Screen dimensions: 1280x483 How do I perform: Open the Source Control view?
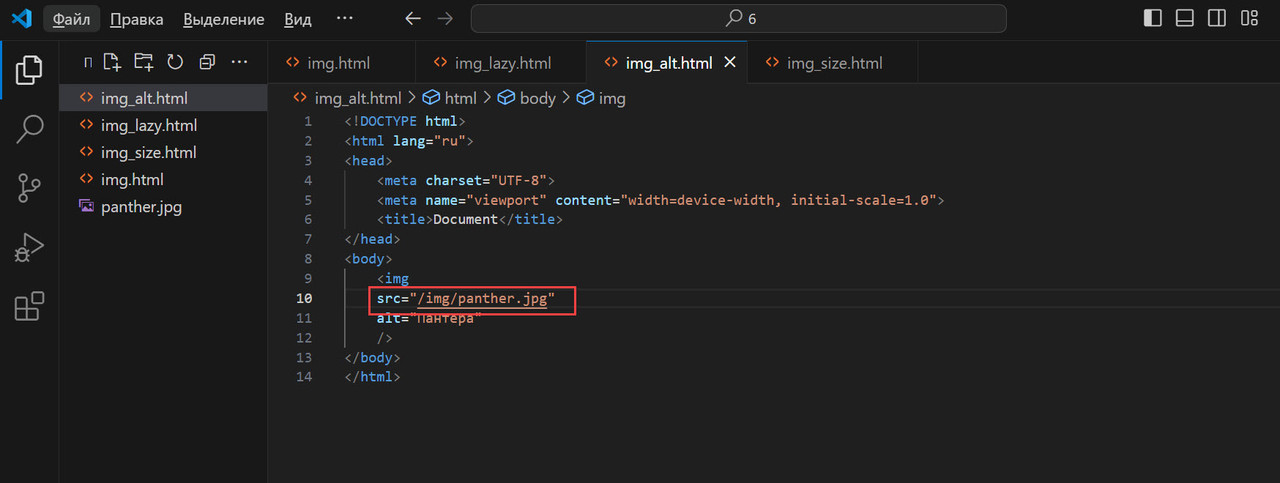(29, 187)
